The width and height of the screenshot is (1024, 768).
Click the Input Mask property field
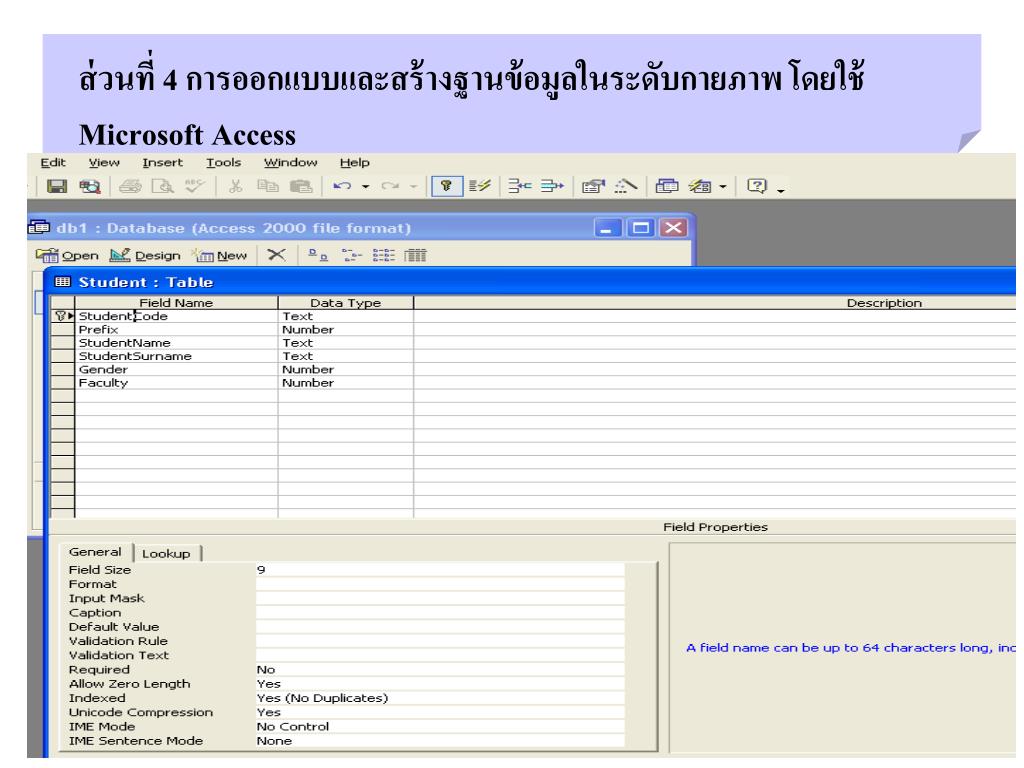tap(440, 599)
